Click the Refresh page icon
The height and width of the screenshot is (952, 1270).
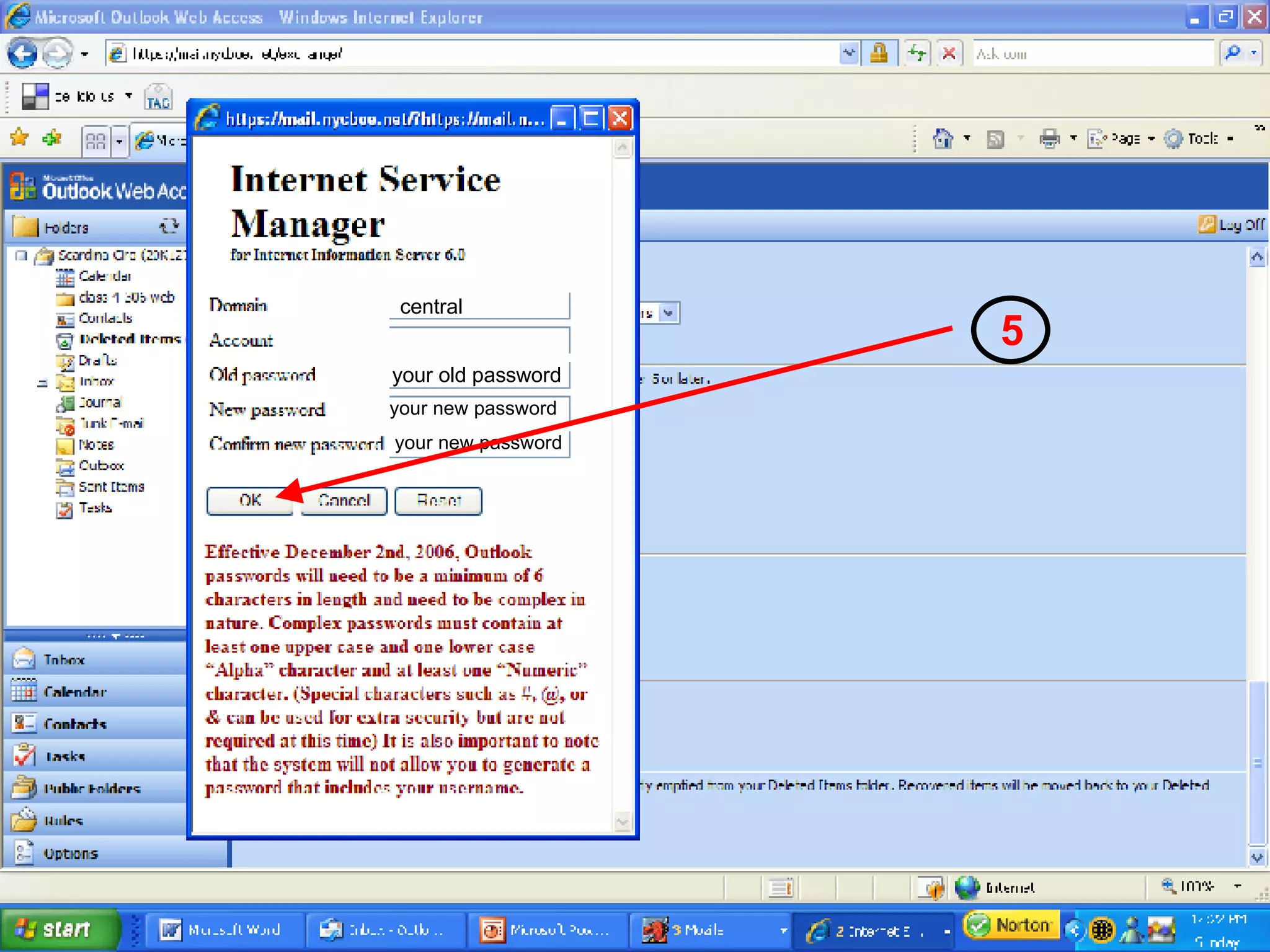pyautogui.click(x=916, y=54)
